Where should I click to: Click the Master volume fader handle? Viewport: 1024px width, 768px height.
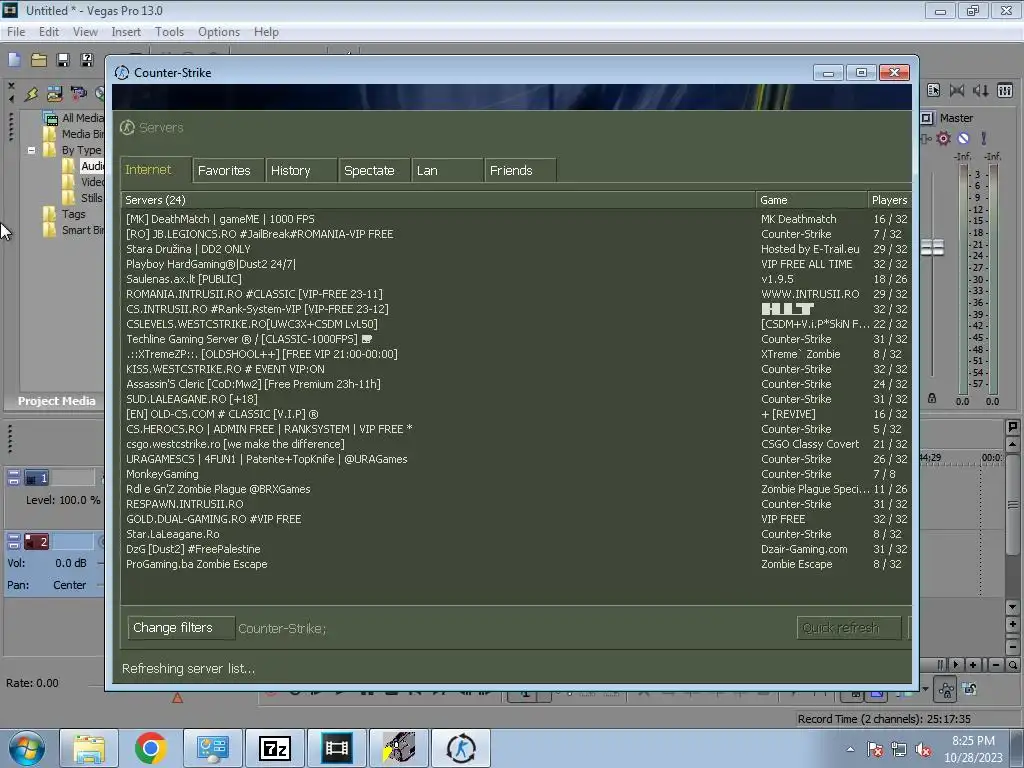coord(933,248)
